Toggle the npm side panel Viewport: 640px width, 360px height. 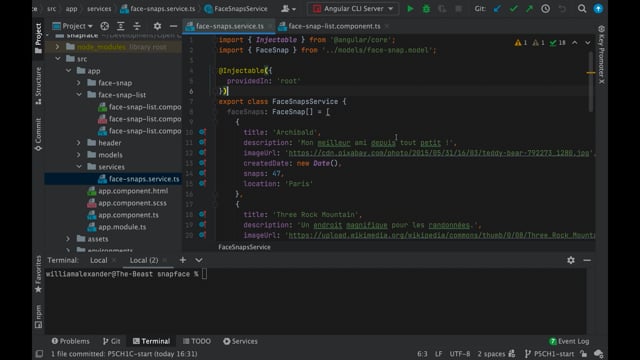(38, 316)
